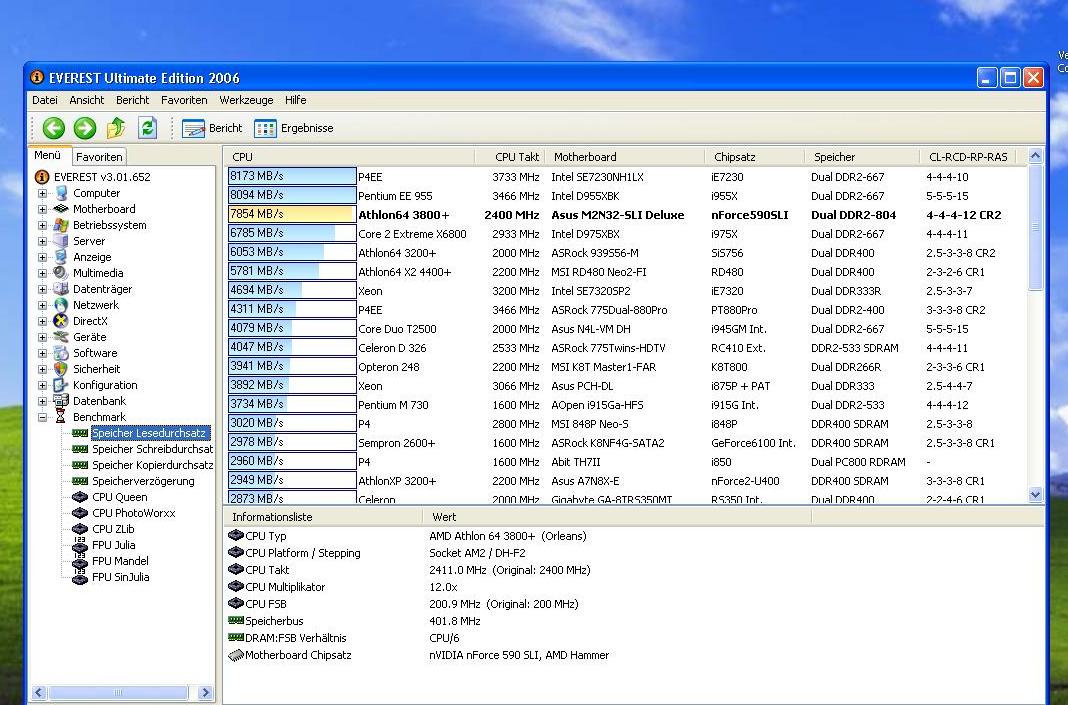Viewport: 1068px width, 705px height.
Task: Click the DirectX logo icon
Action: (x=61, y=321)
